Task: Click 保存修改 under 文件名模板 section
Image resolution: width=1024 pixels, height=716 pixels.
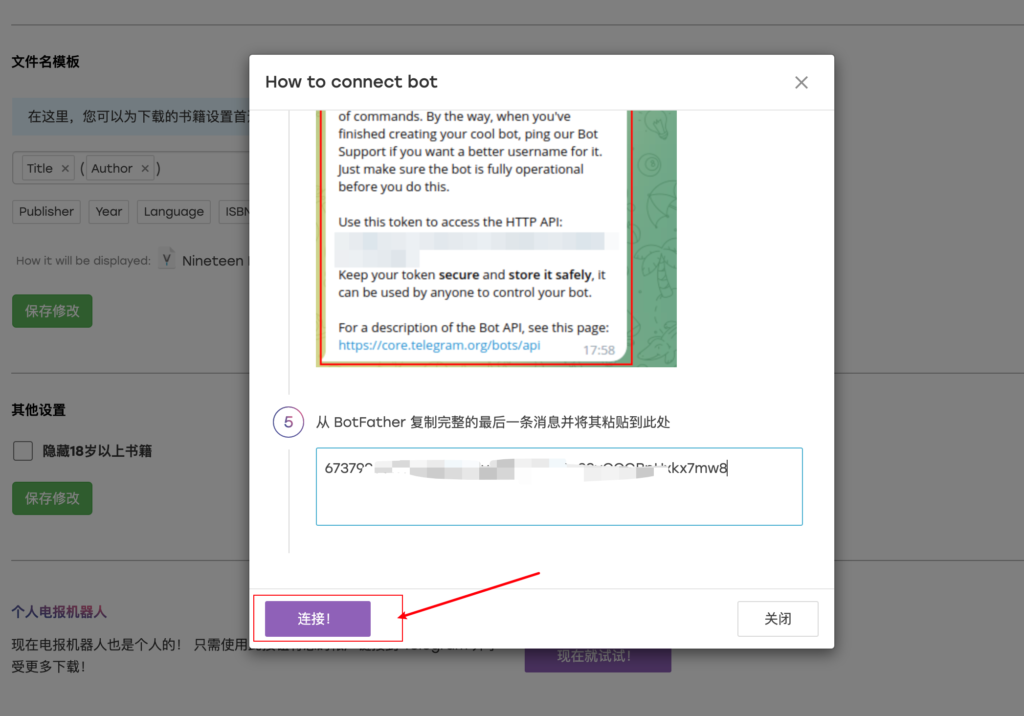Action: 52,311
